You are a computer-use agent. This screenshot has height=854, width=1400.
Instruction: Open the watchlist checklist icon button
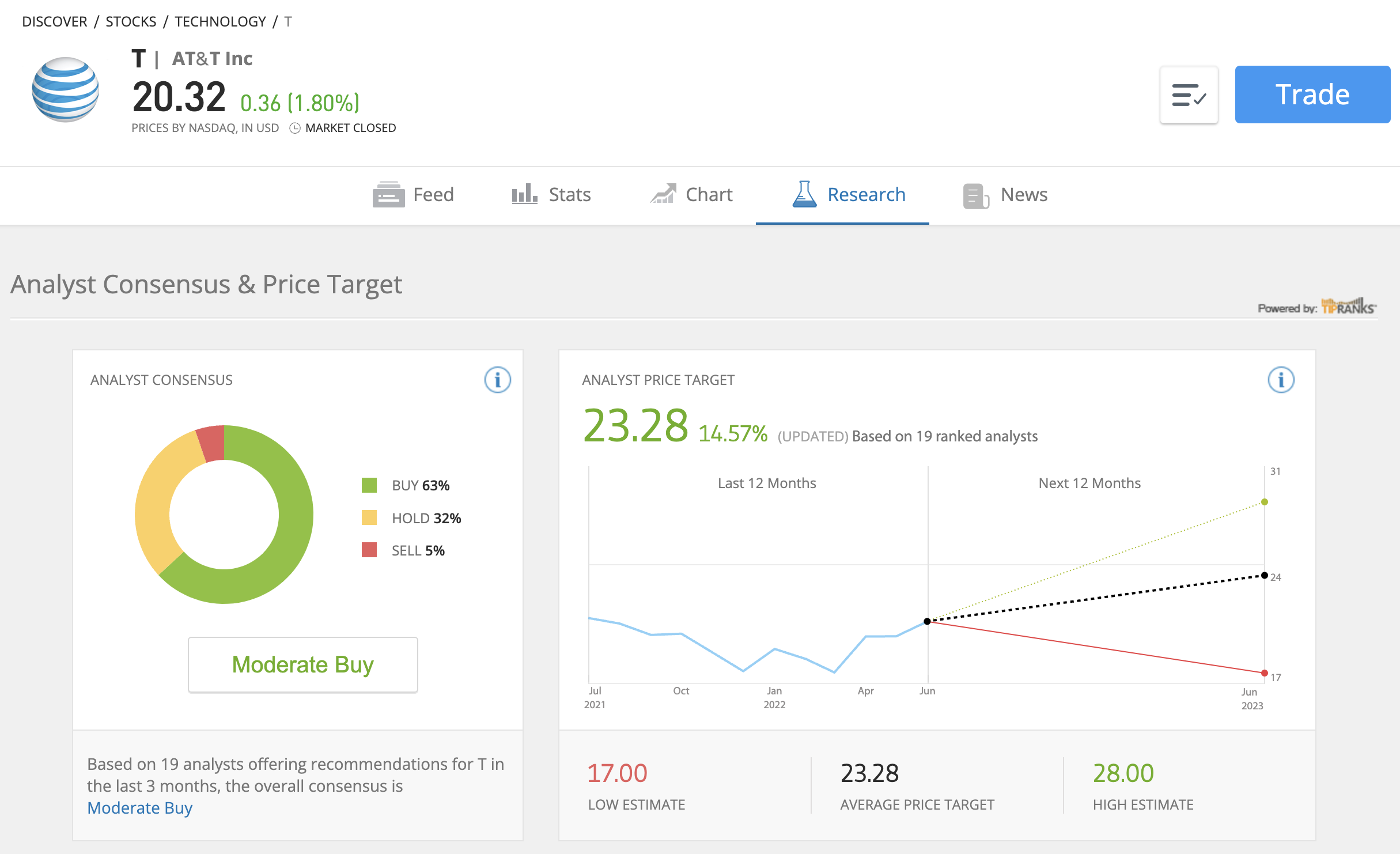1189,95
